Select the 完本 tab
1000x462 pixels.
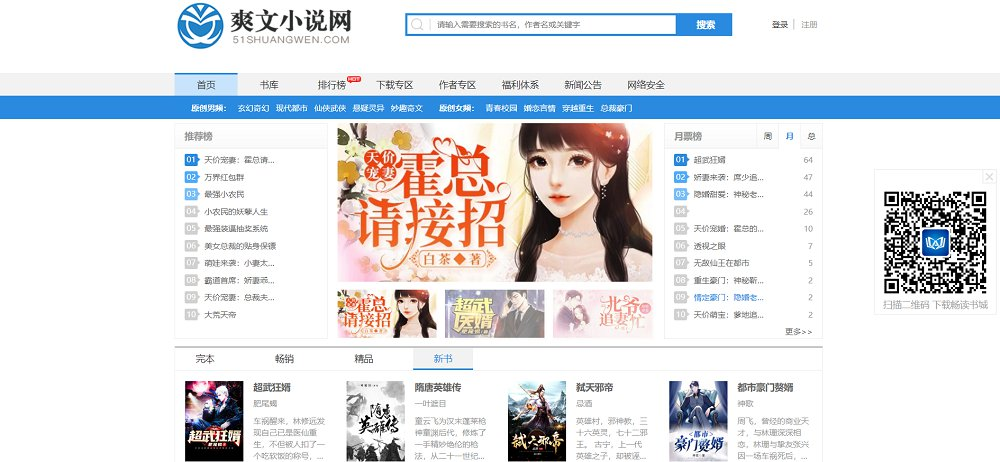pyautogui.click(x=205, y=358)
